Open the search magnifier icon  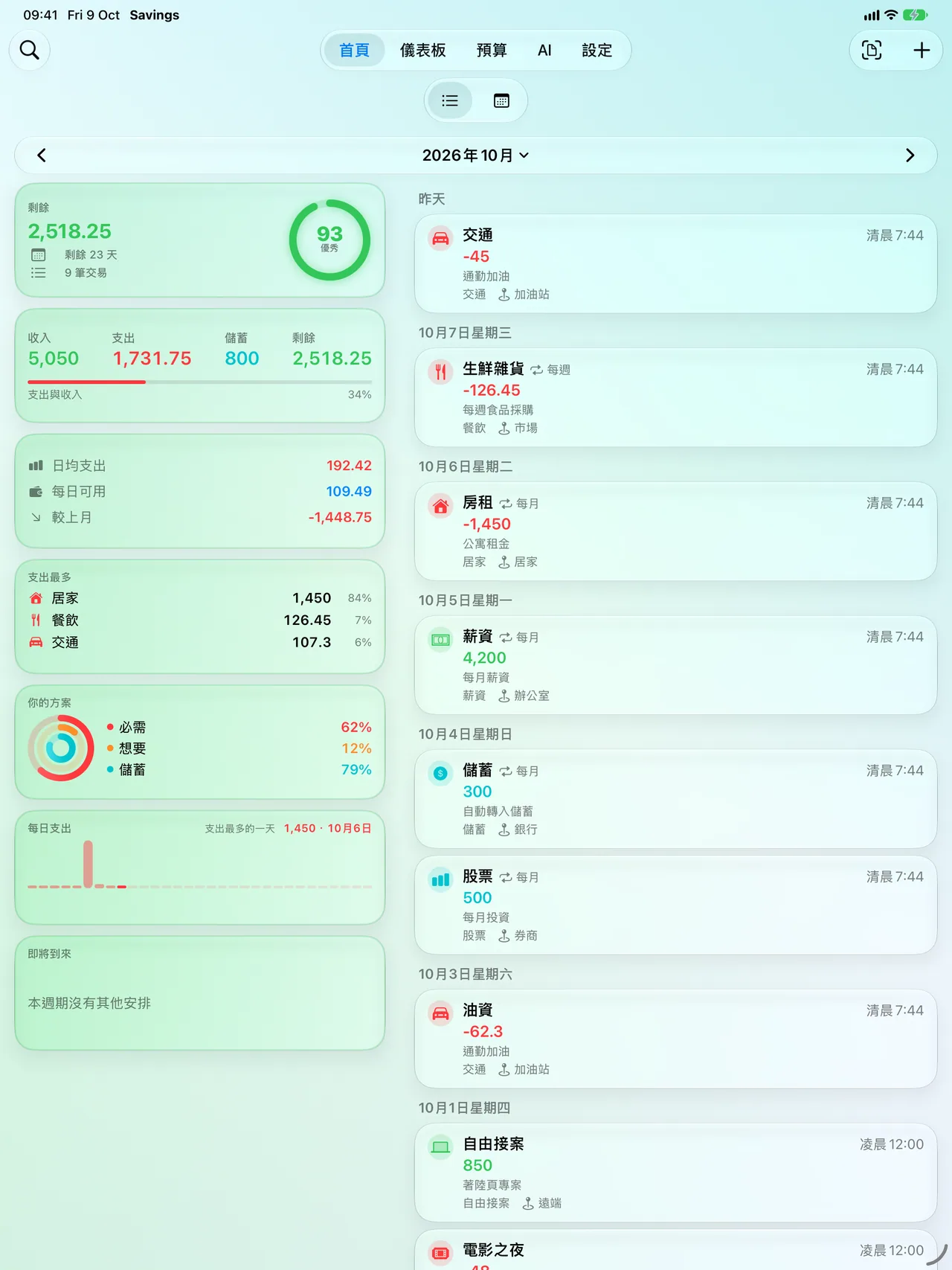click(30, 50)
